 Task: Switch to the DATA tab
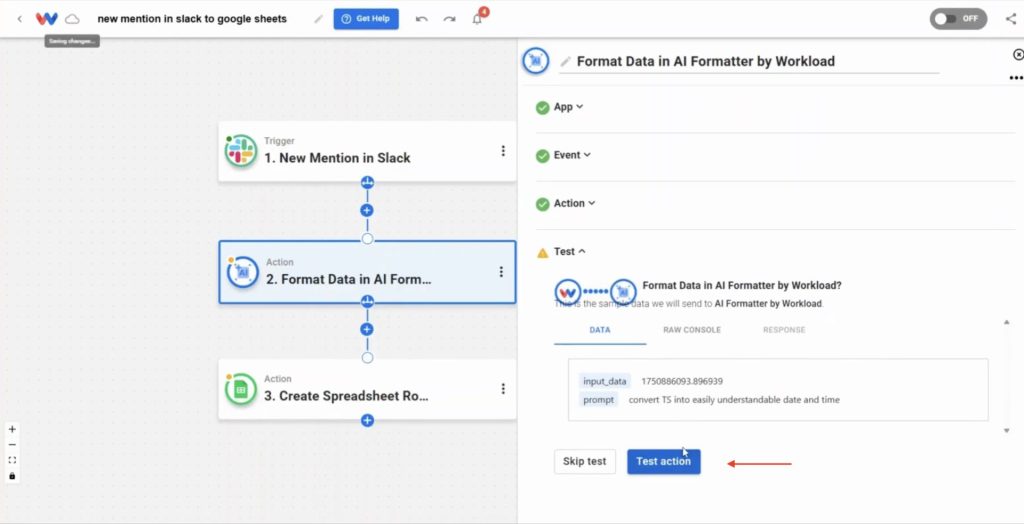600,330
